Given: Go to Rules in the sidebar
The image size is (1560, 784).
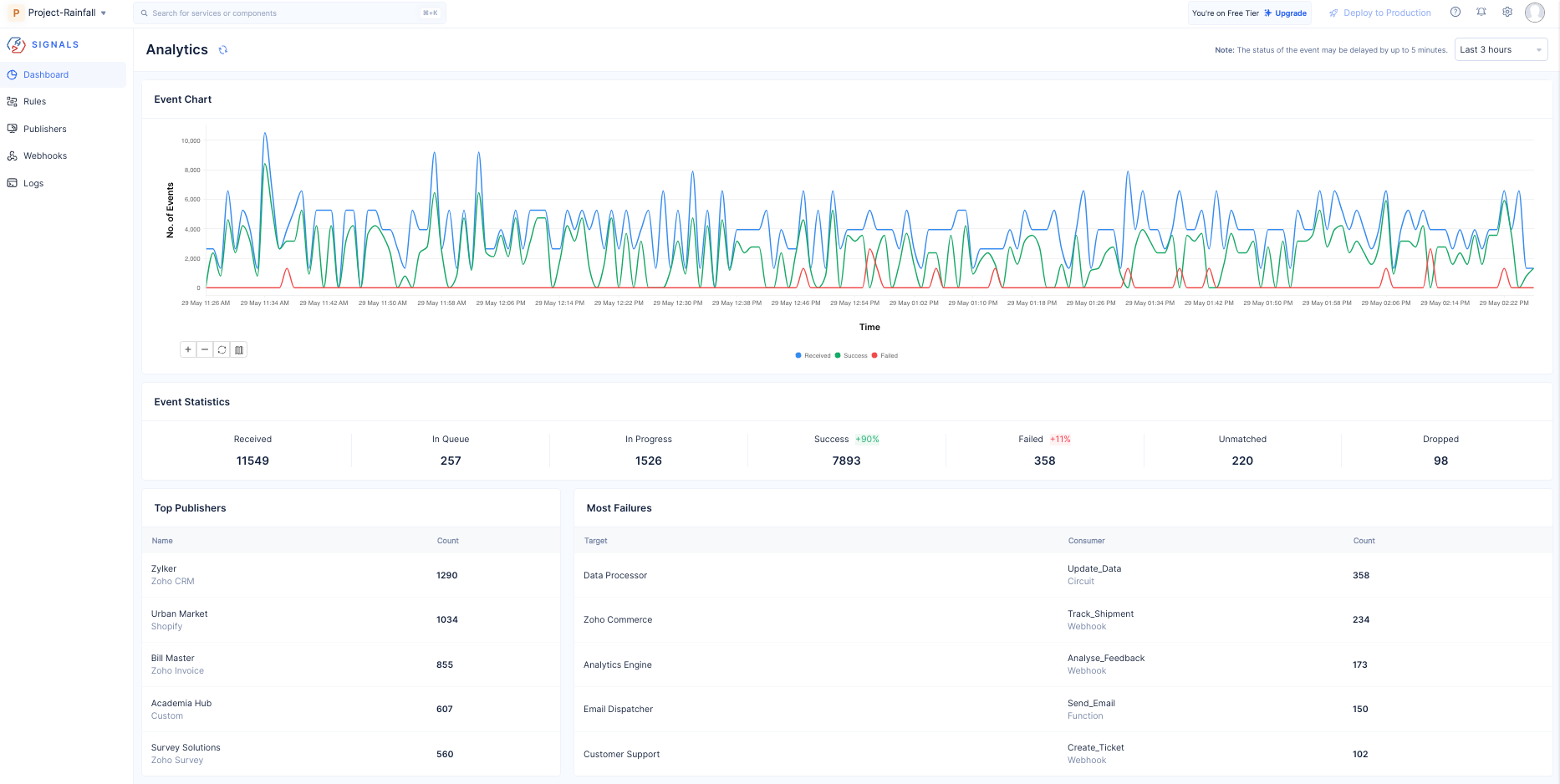Looking at the screenshot, I should pyautogui.click(x=35, y=101).
